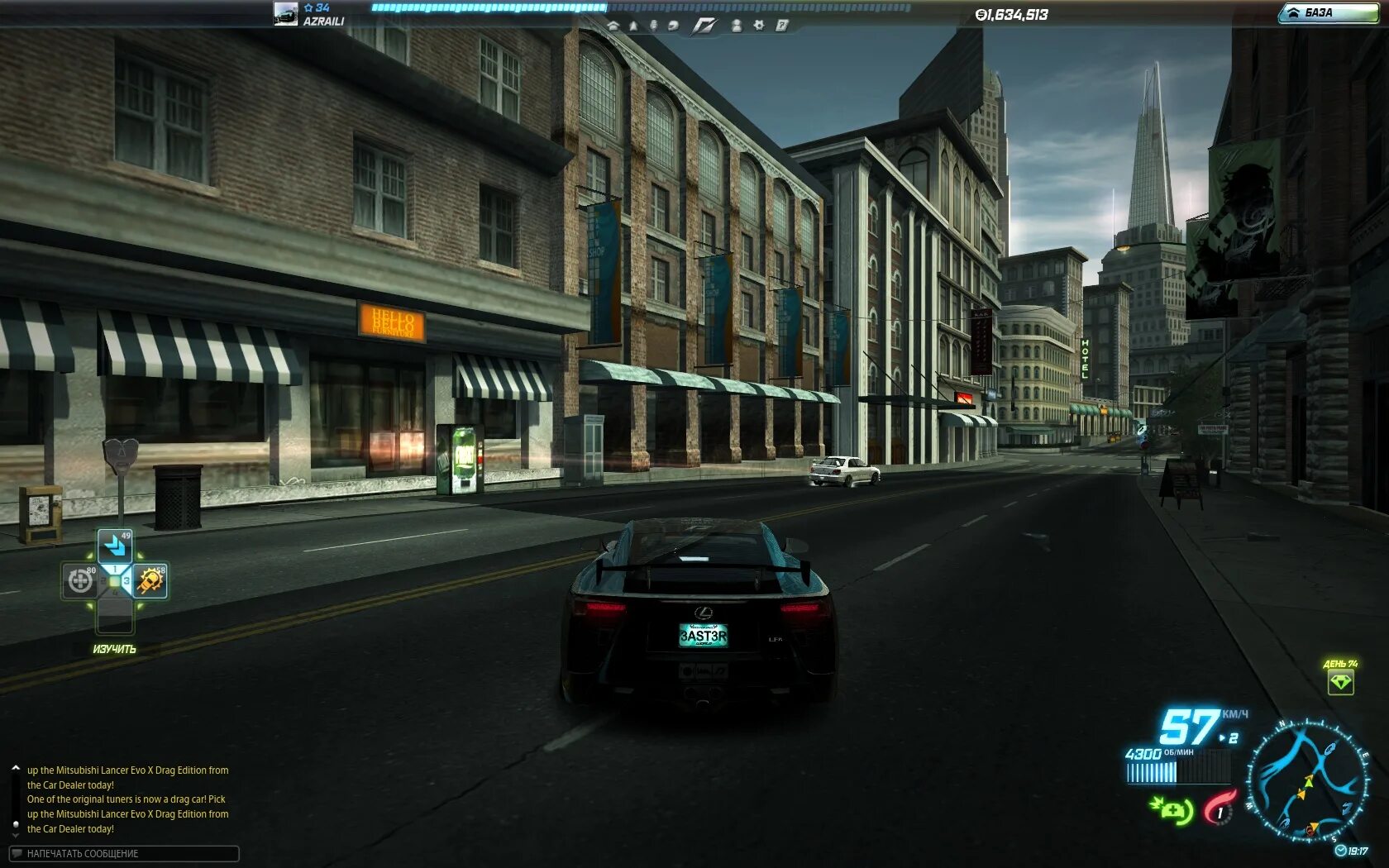Click the green car-repair emergency icon

click(1172, 808)
